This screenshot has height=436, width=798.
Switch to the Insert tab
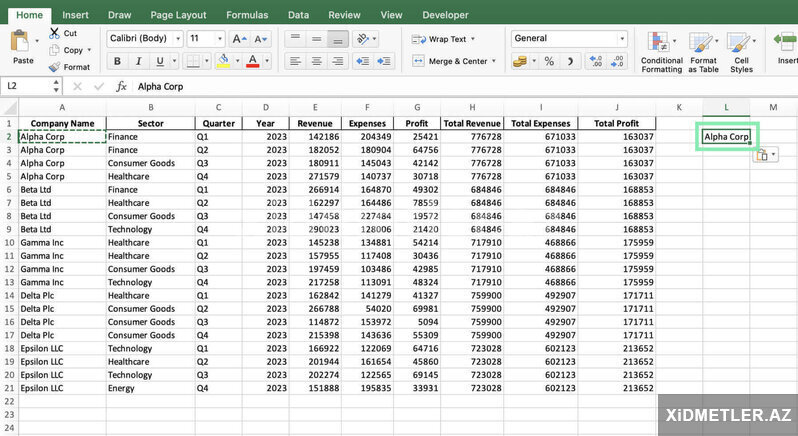(75, 15)
